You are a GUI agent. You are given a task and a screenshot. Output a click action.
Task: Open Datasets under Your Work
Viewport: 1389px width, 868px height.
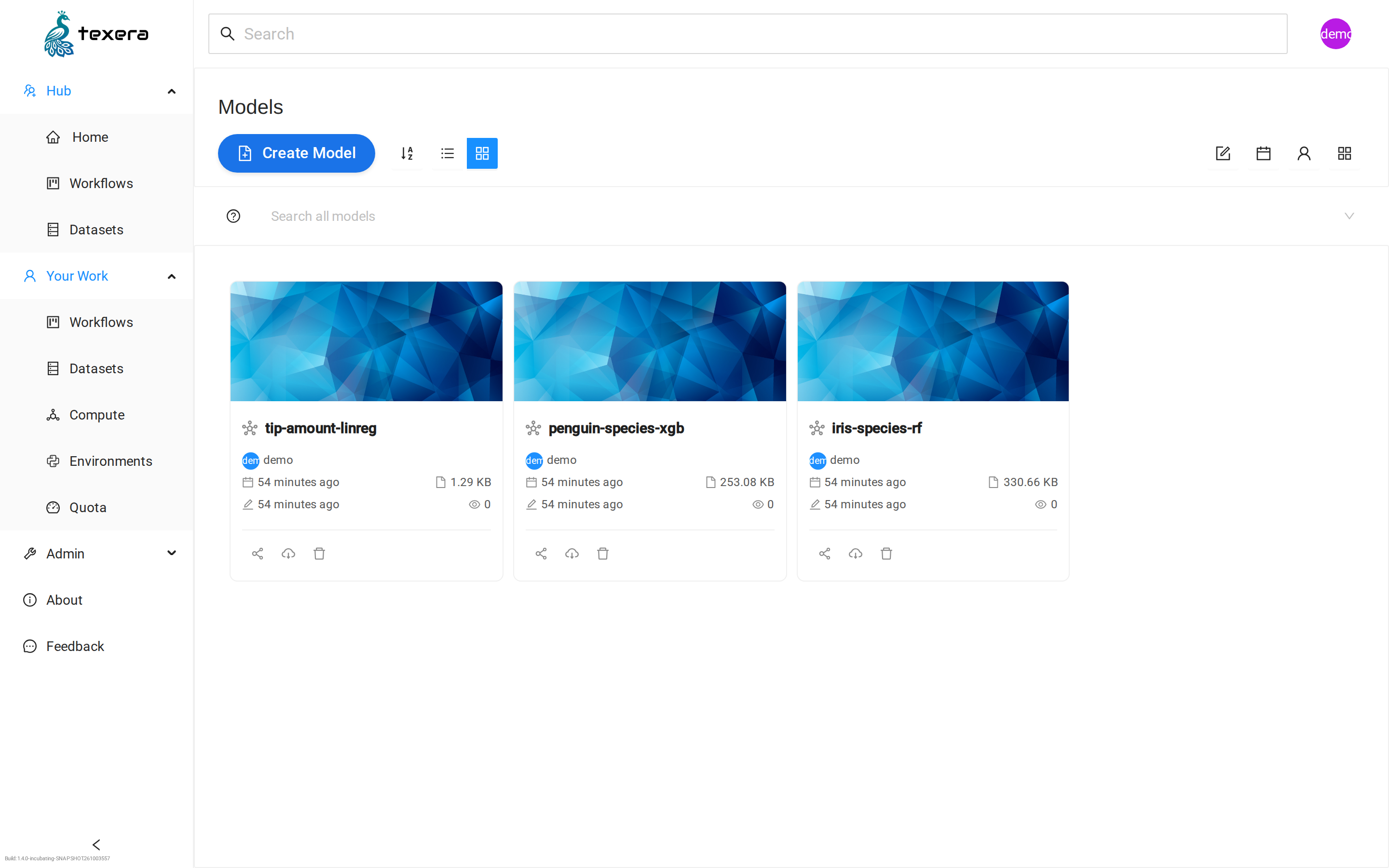point(96,368)
